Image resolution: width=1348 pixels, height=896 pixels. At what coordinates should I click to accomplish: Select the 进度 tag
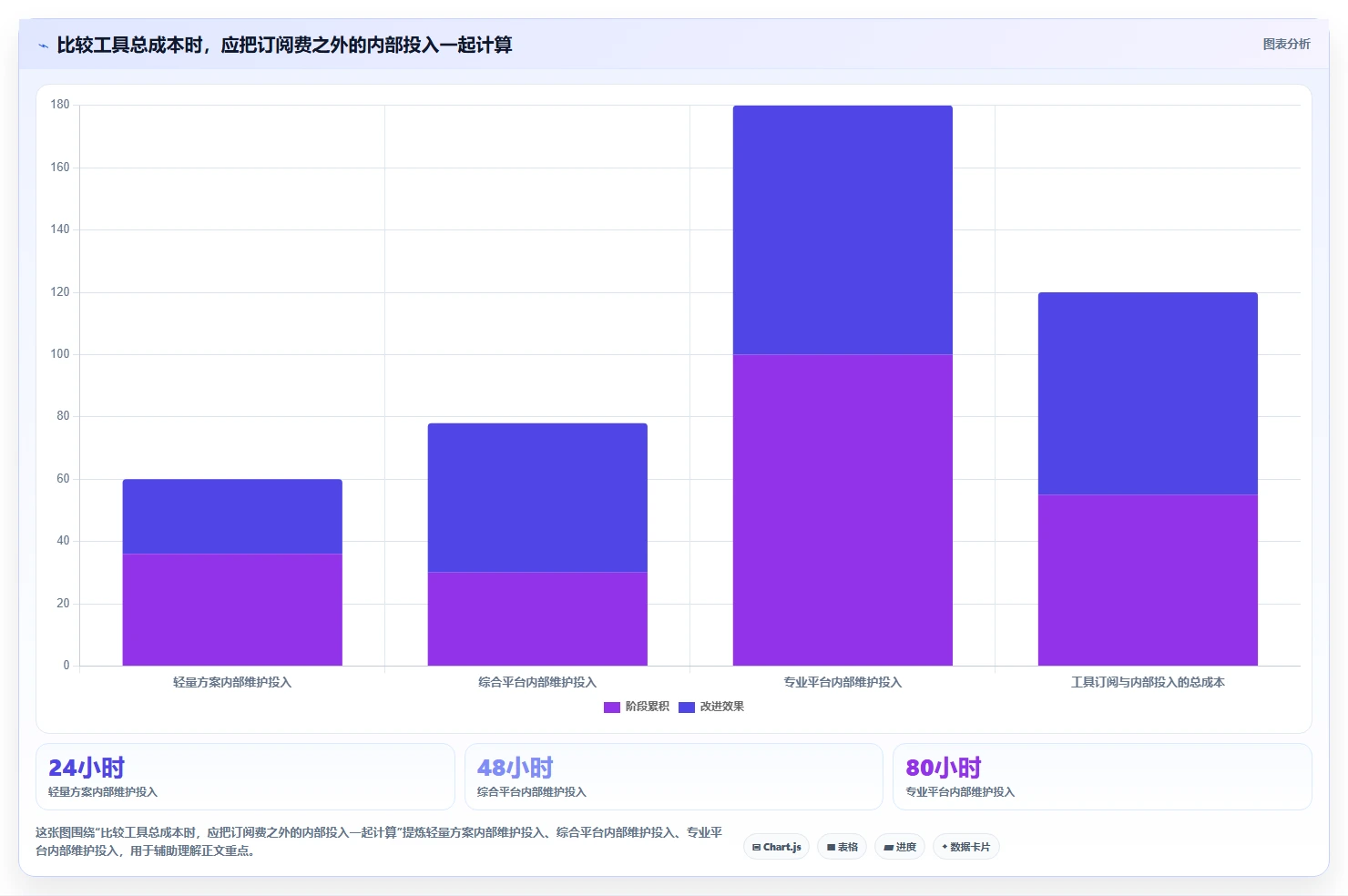coord(900,847)
